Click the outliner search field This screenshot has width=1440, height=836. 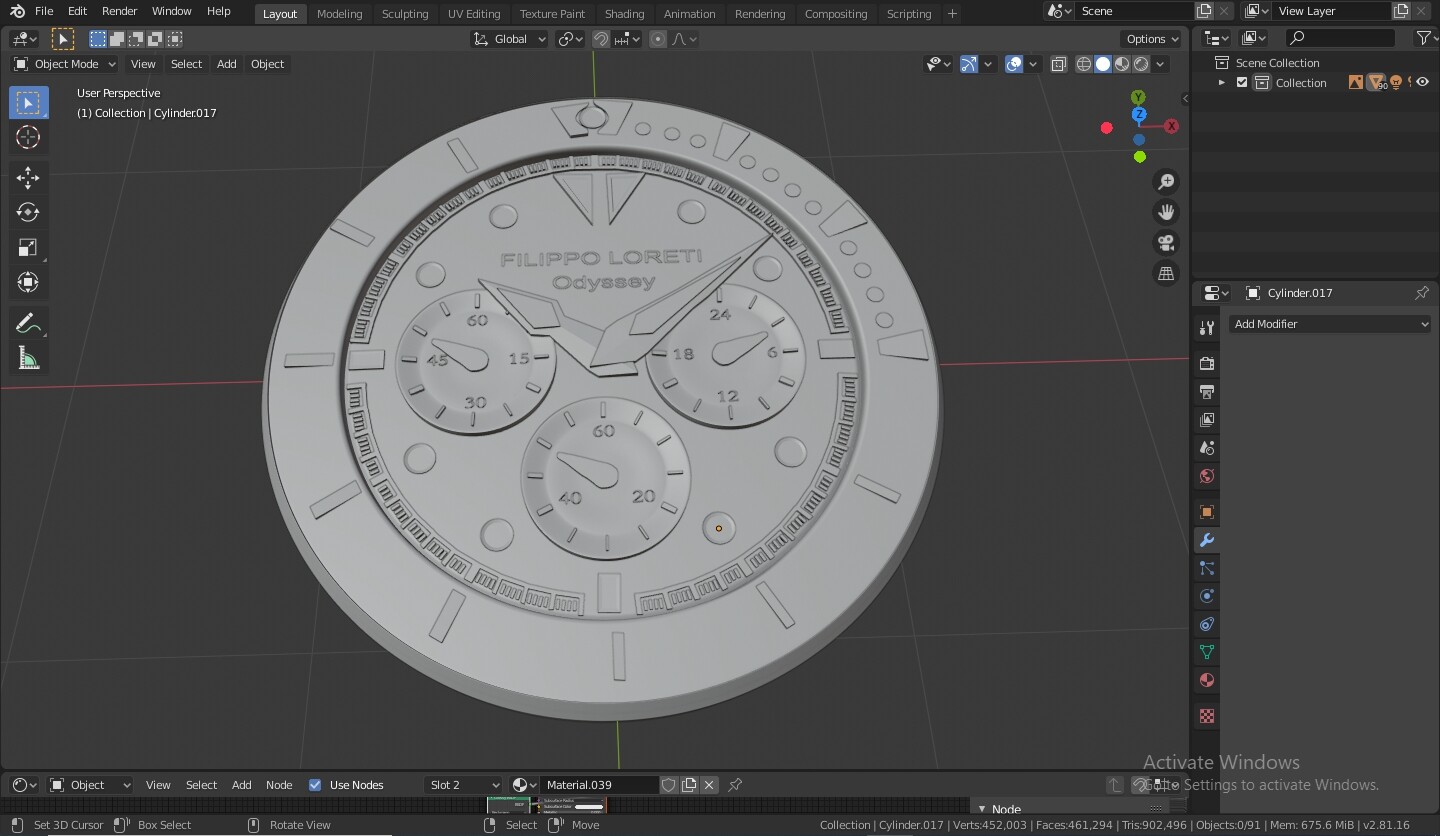(1340, 38)
